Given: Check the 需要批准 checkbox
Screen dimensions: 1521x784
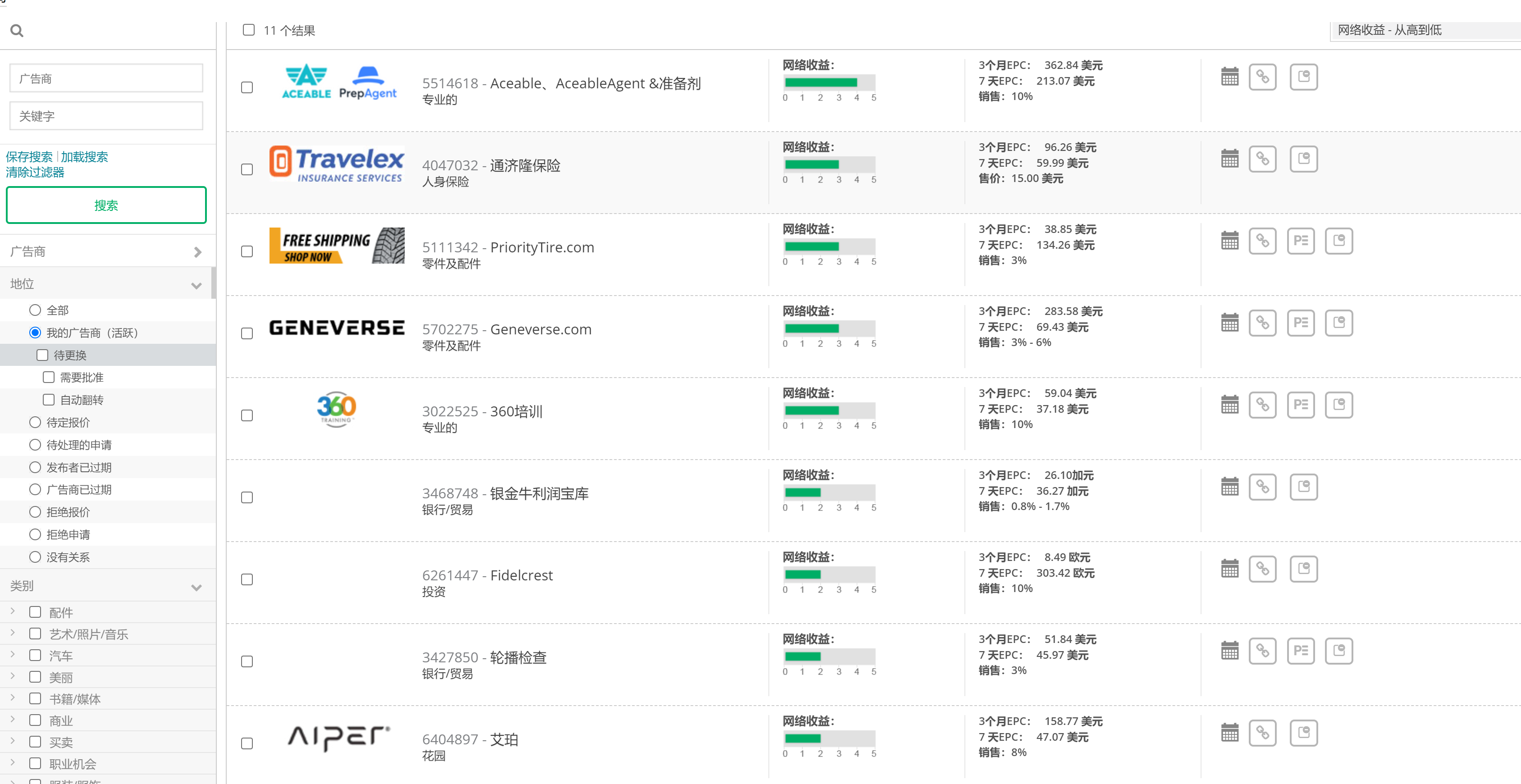Looking at the screenshot, I should click(48, 377).
